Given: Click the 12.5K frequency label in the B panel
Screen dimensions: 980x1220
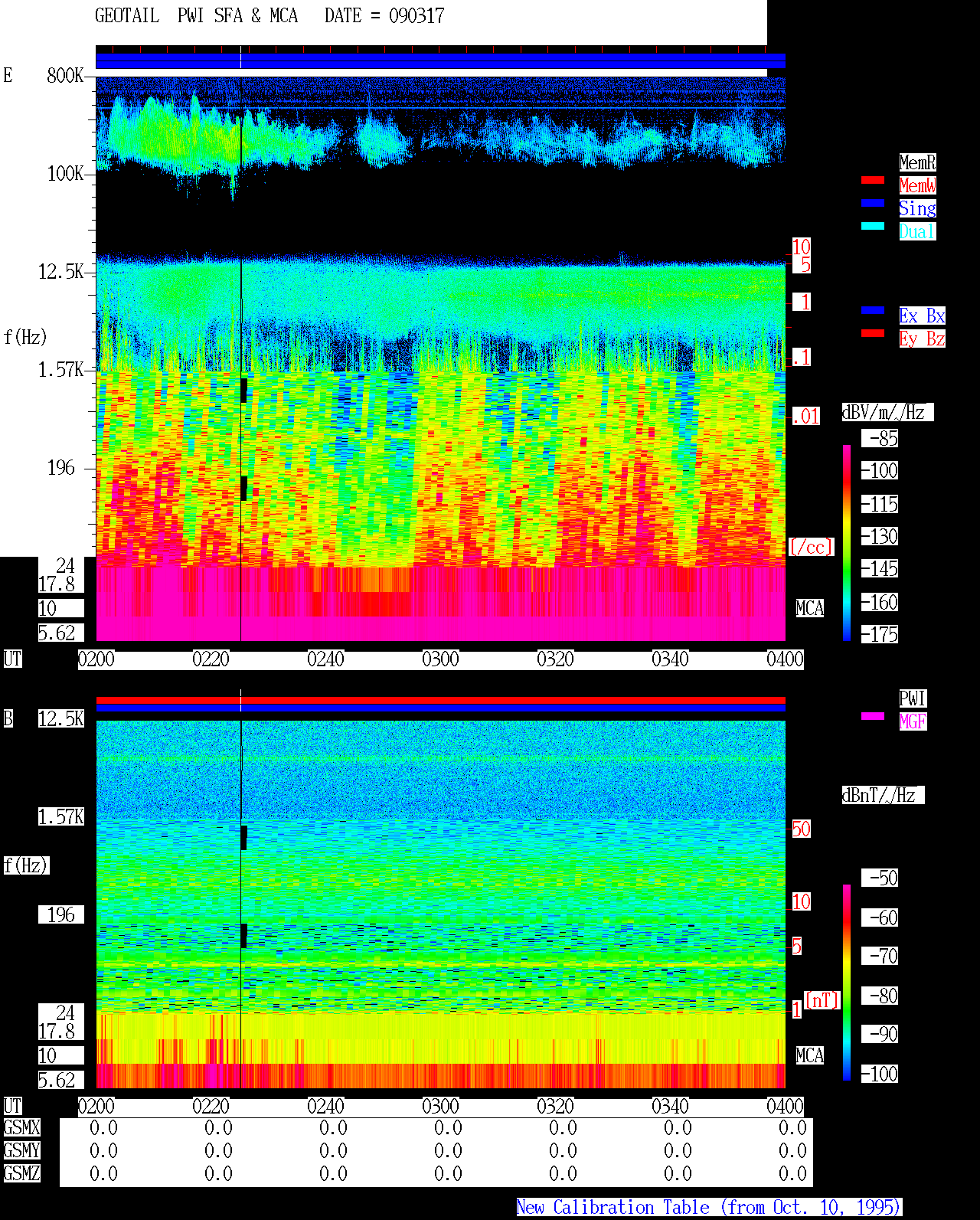Looking at the screenshot, I should click(61, 718).
